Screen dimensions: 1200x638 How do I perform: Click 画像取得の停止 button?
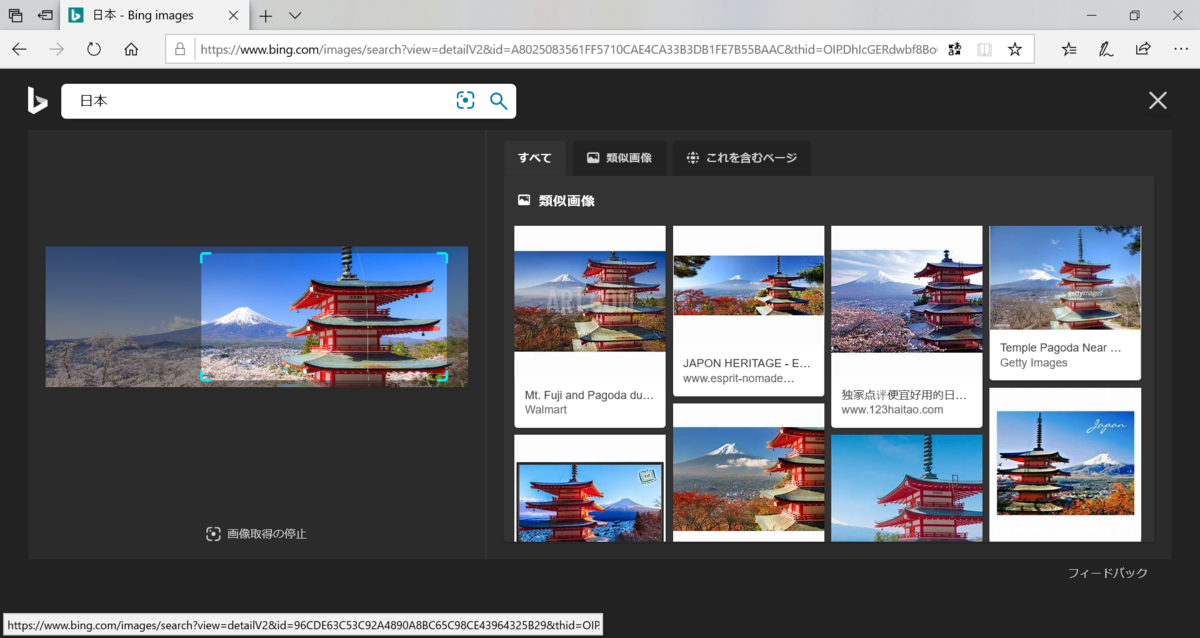pos(256,534)
